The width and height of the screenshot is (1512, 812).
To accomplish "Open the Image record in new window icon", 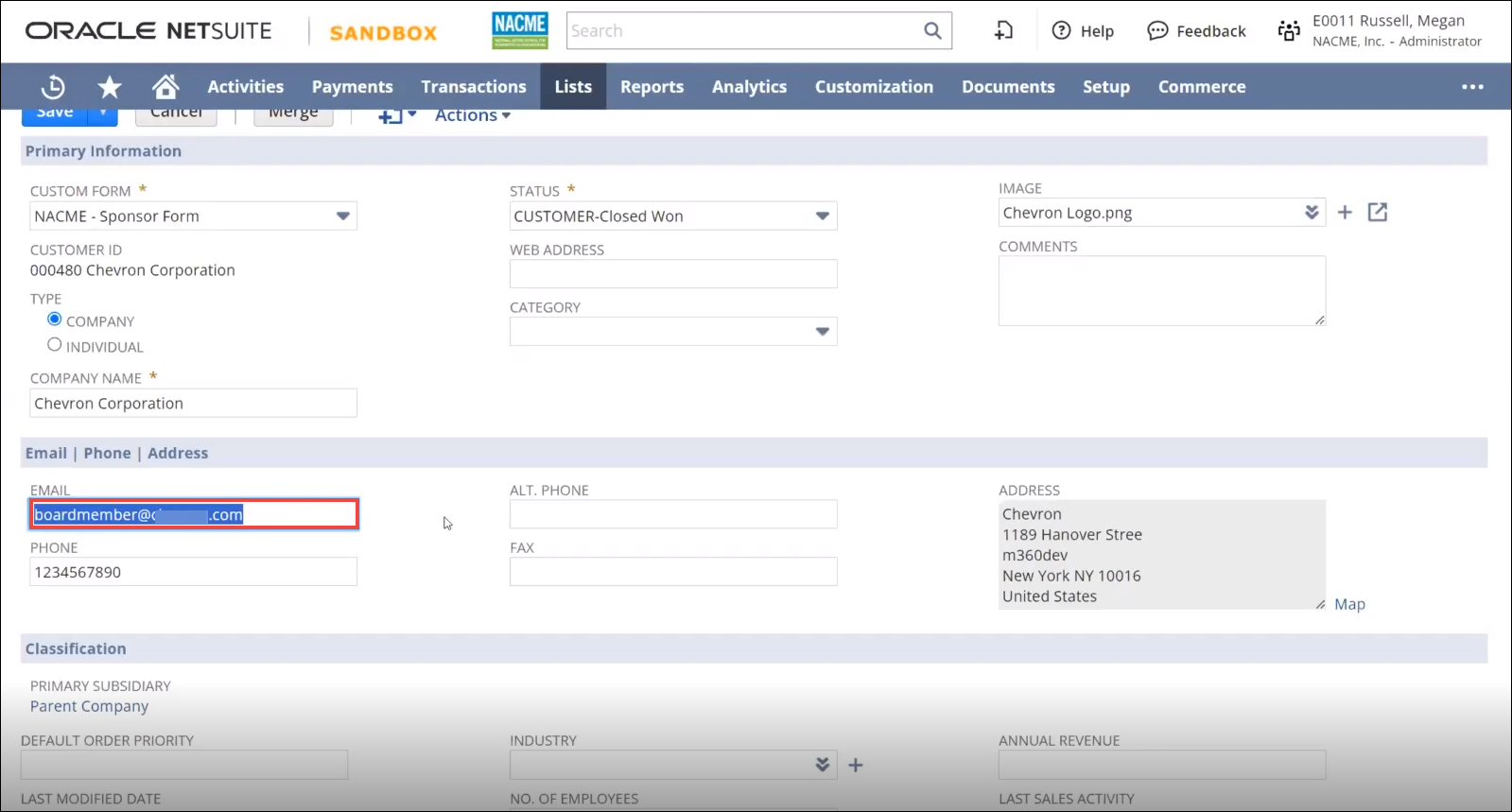I will point(1378,213).
